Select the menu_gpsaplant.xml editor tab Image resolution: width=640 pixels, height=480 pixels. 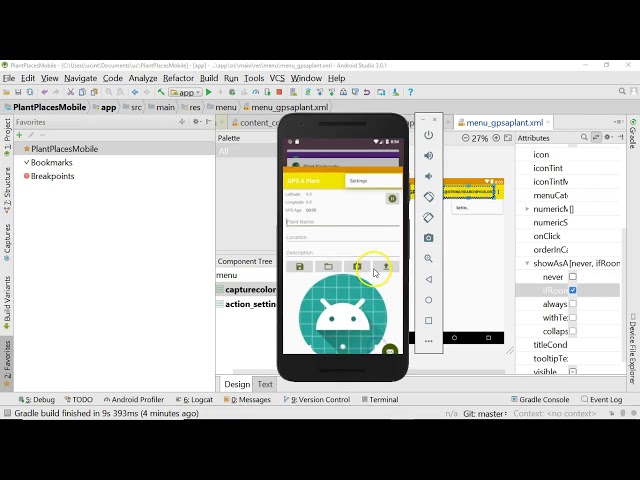tap(504, 122)
